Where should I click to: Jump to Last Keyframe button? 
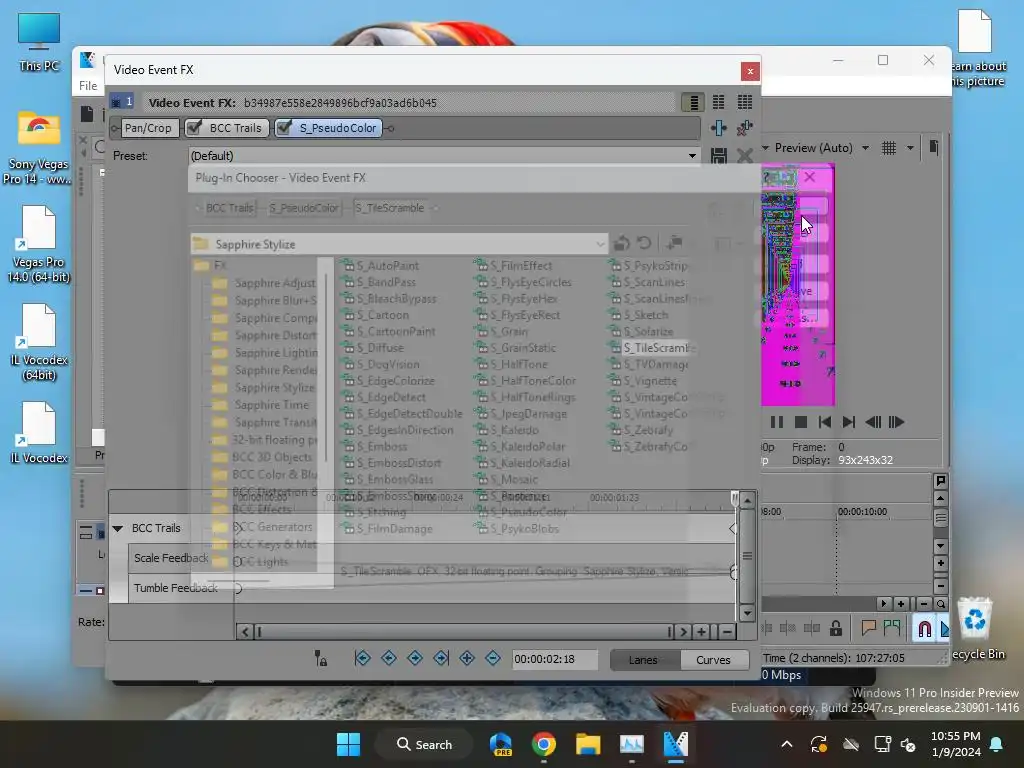[441, 658]
